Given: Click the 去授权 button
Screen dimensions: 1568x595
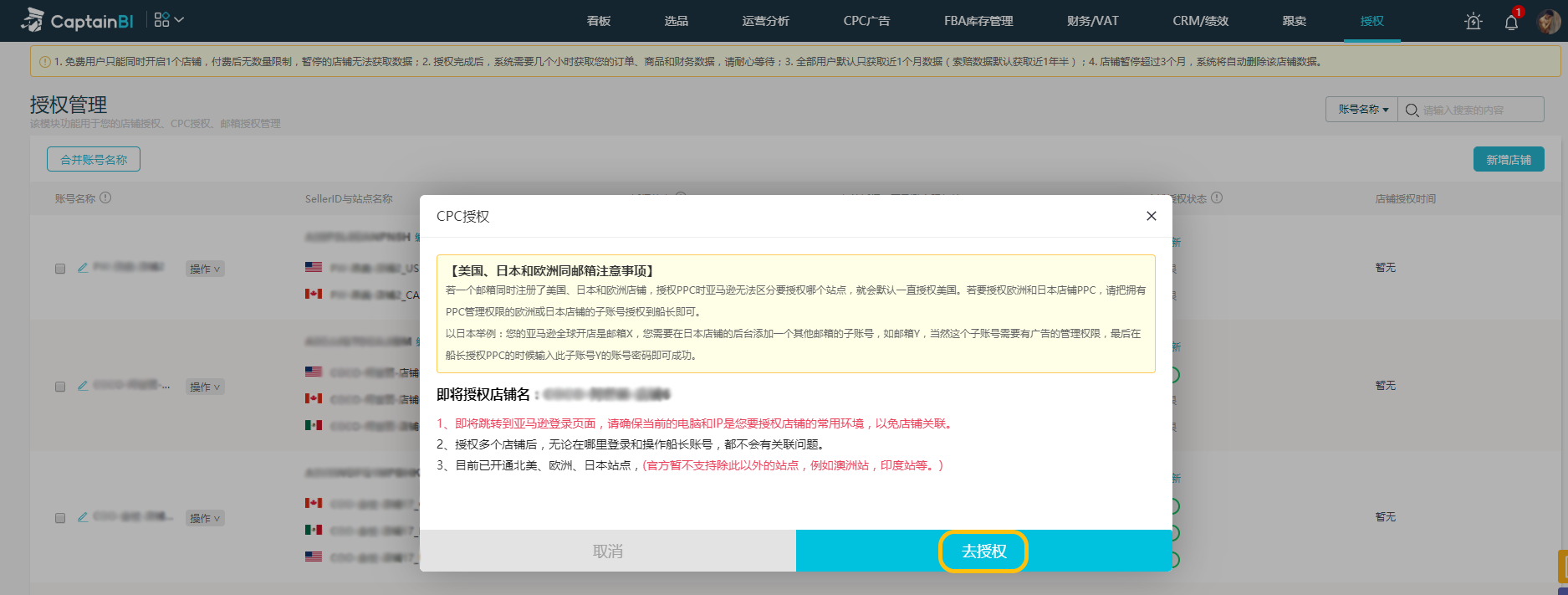Looking at the screenshot, I should [984, 551].
